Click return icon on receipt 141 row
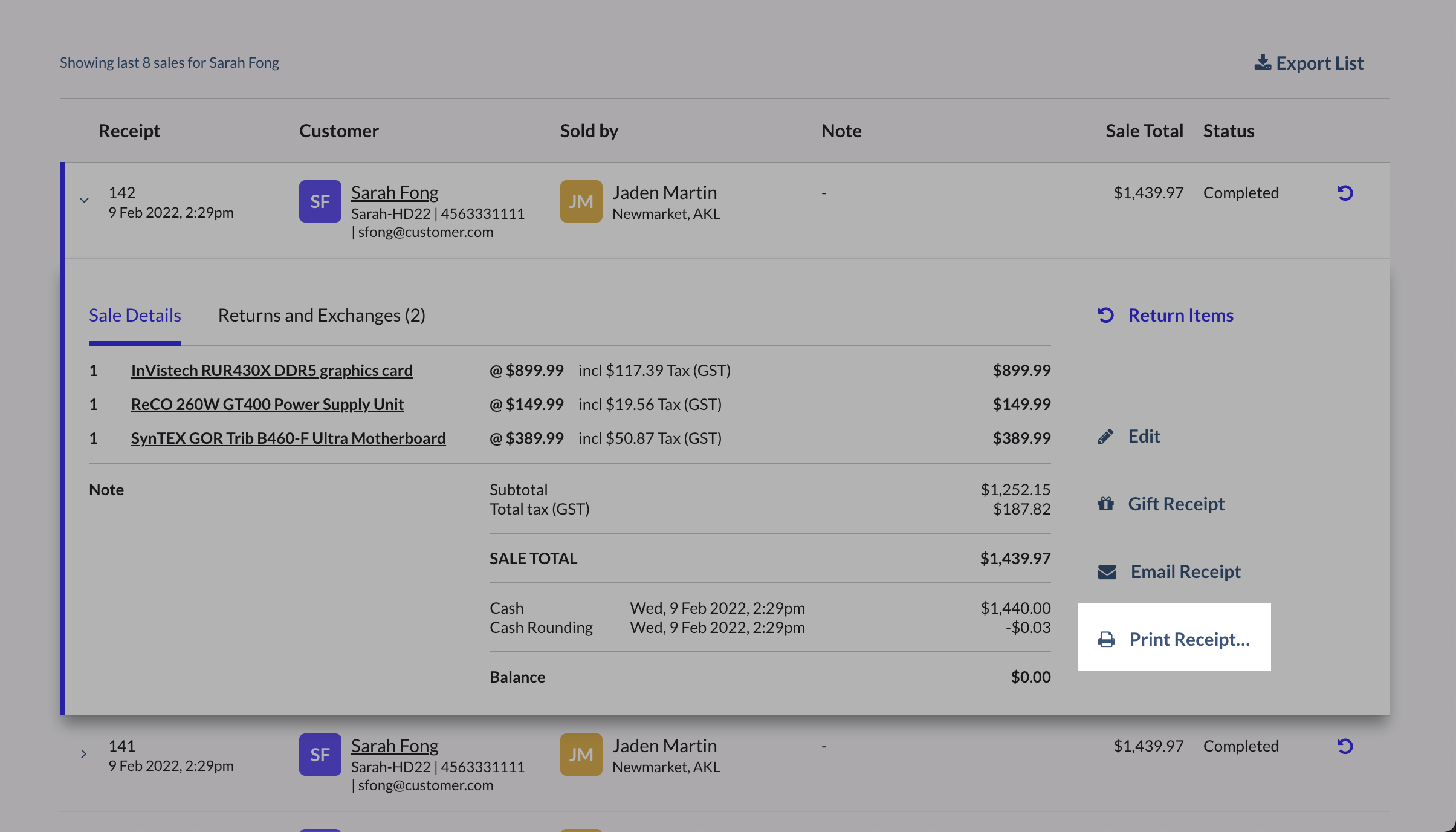The height and width of the screenshot is (832, 1456). (x=1345, y=746)
